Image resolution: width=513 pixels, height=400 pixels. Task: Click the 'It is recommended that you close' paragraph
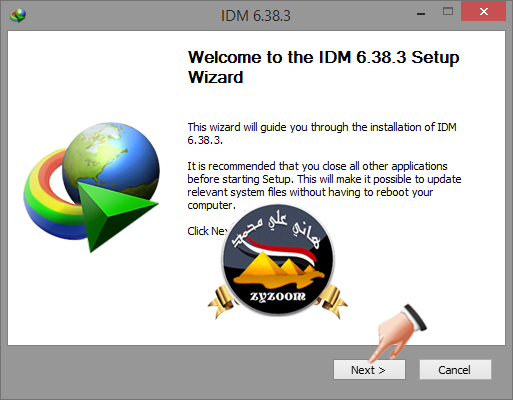pos(324,186)
